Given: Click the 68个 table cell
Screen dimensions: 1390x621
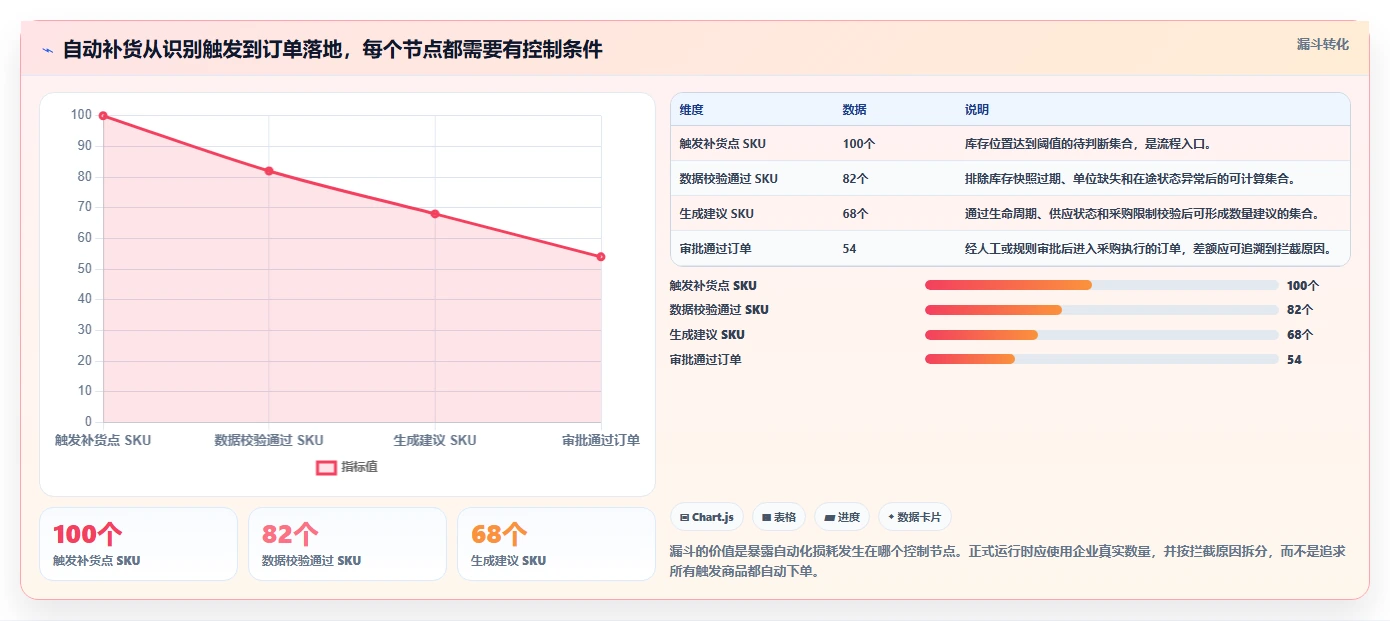Looking at the screenshot, I should coord(856,214).
